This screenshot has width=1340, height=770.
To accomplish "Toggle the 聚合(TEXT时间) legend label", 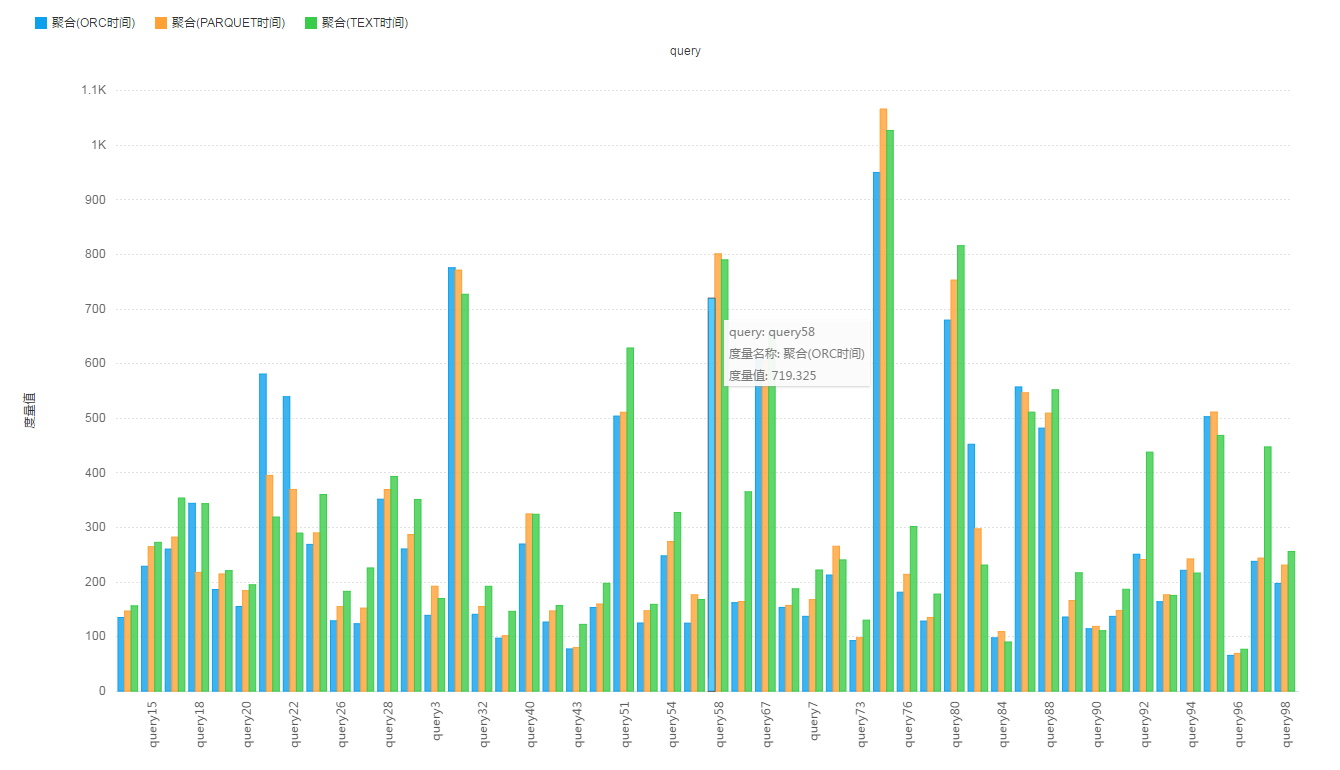I will (364, 23).
